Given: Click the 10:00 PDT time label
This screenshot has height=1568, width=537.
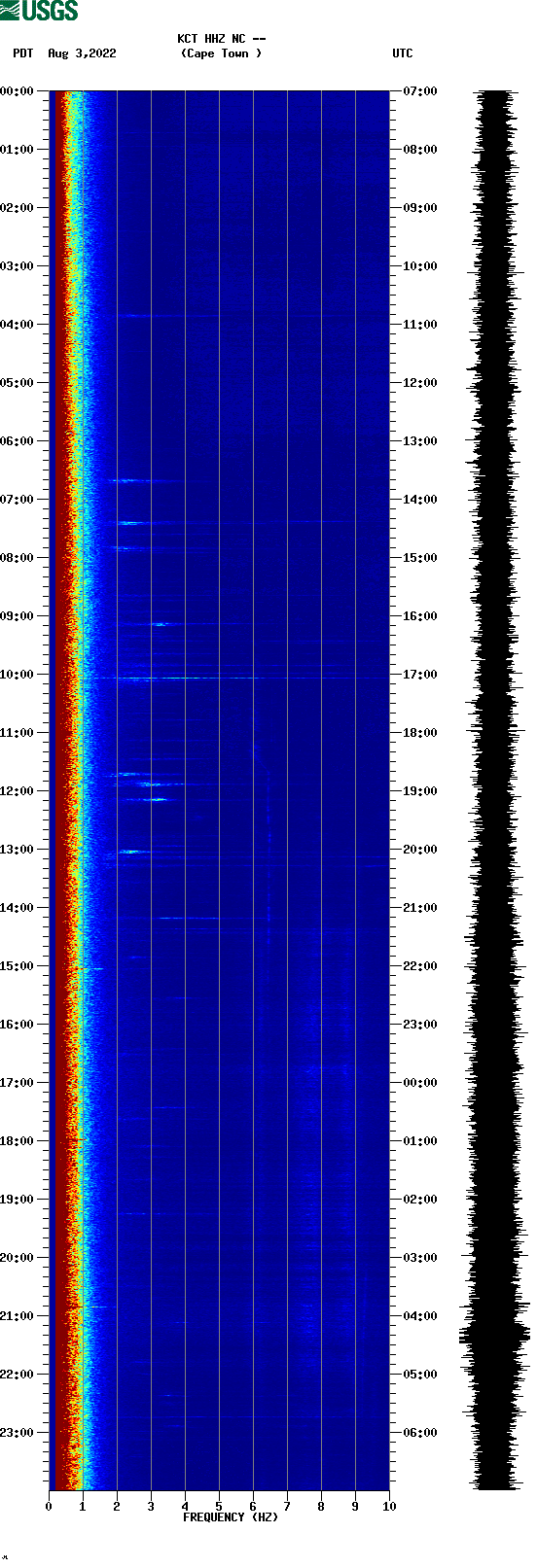Looking at the screenshot, I should [x=17, y=675].
